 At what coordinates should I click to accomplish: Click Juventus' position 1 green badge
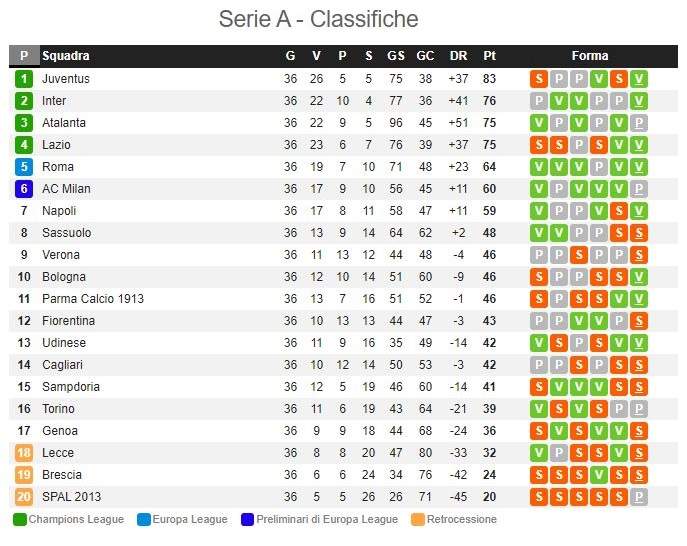24,79
